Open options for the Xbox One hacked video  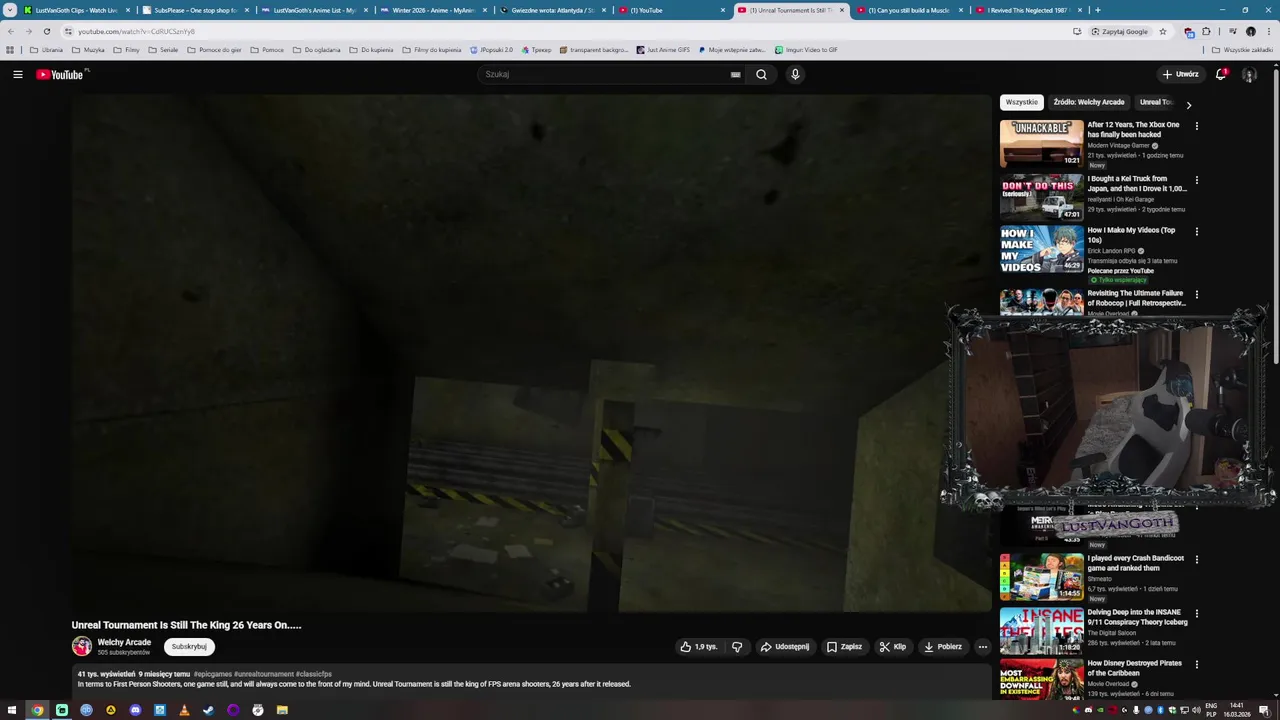tap(1196, 126)
